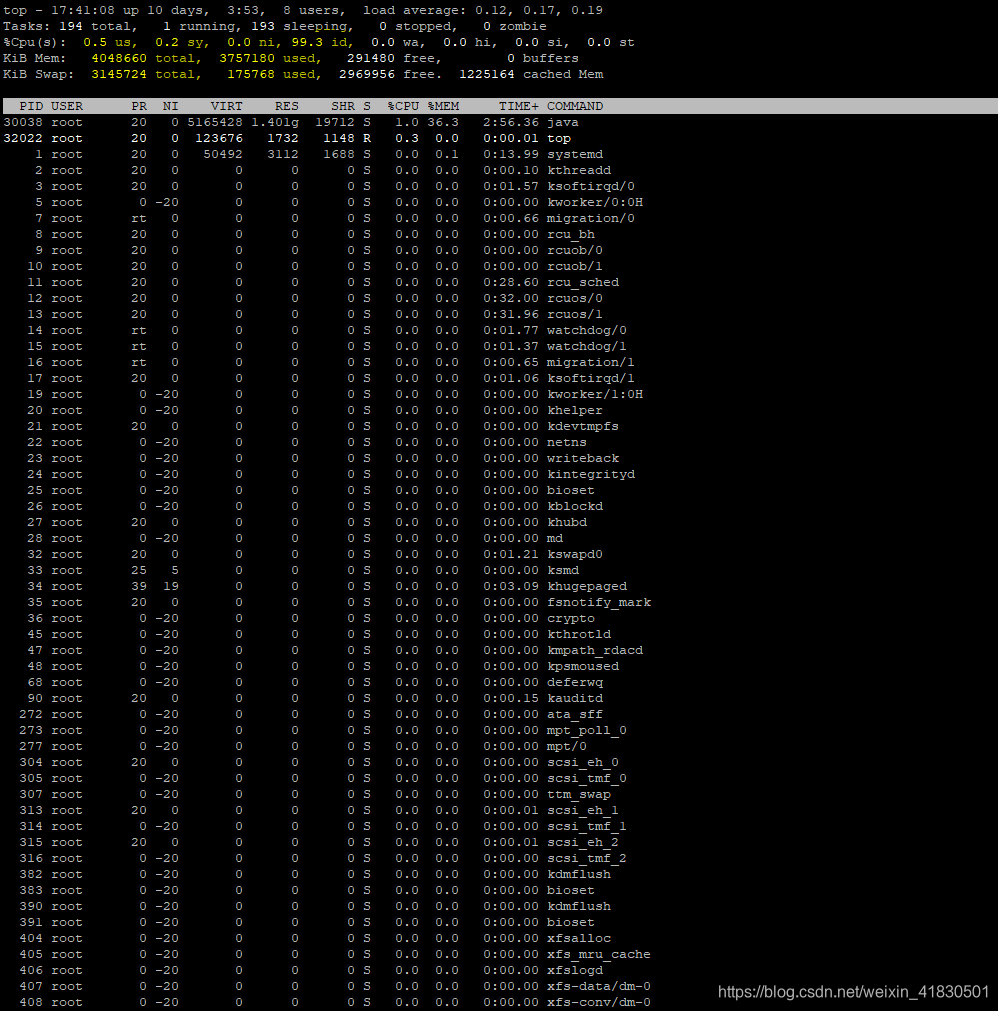Click the rcu_bh process name
This screenshot has width=998, height=1011.
571,234
